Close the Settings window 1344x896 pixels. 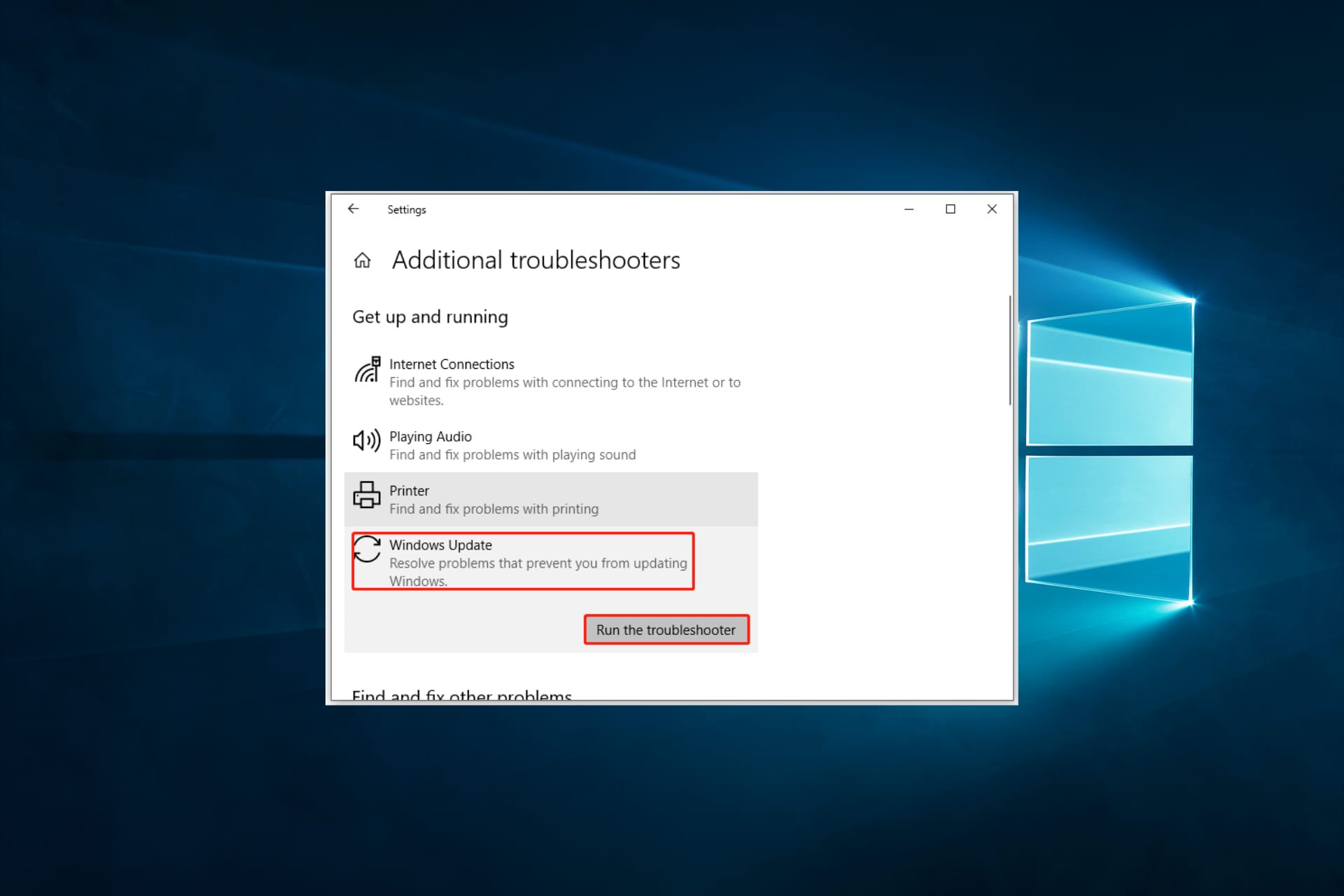(991, 209)
